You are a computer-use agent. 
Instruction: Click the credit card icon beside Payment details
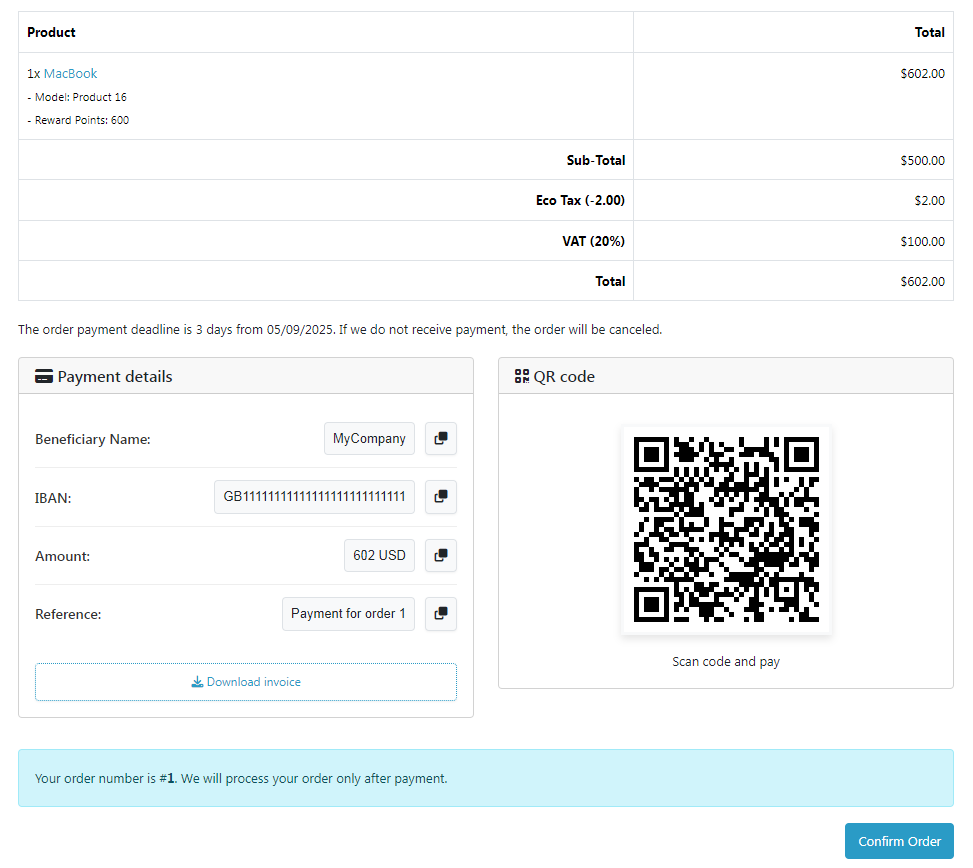pyautogui.click(x=43, y=377)
